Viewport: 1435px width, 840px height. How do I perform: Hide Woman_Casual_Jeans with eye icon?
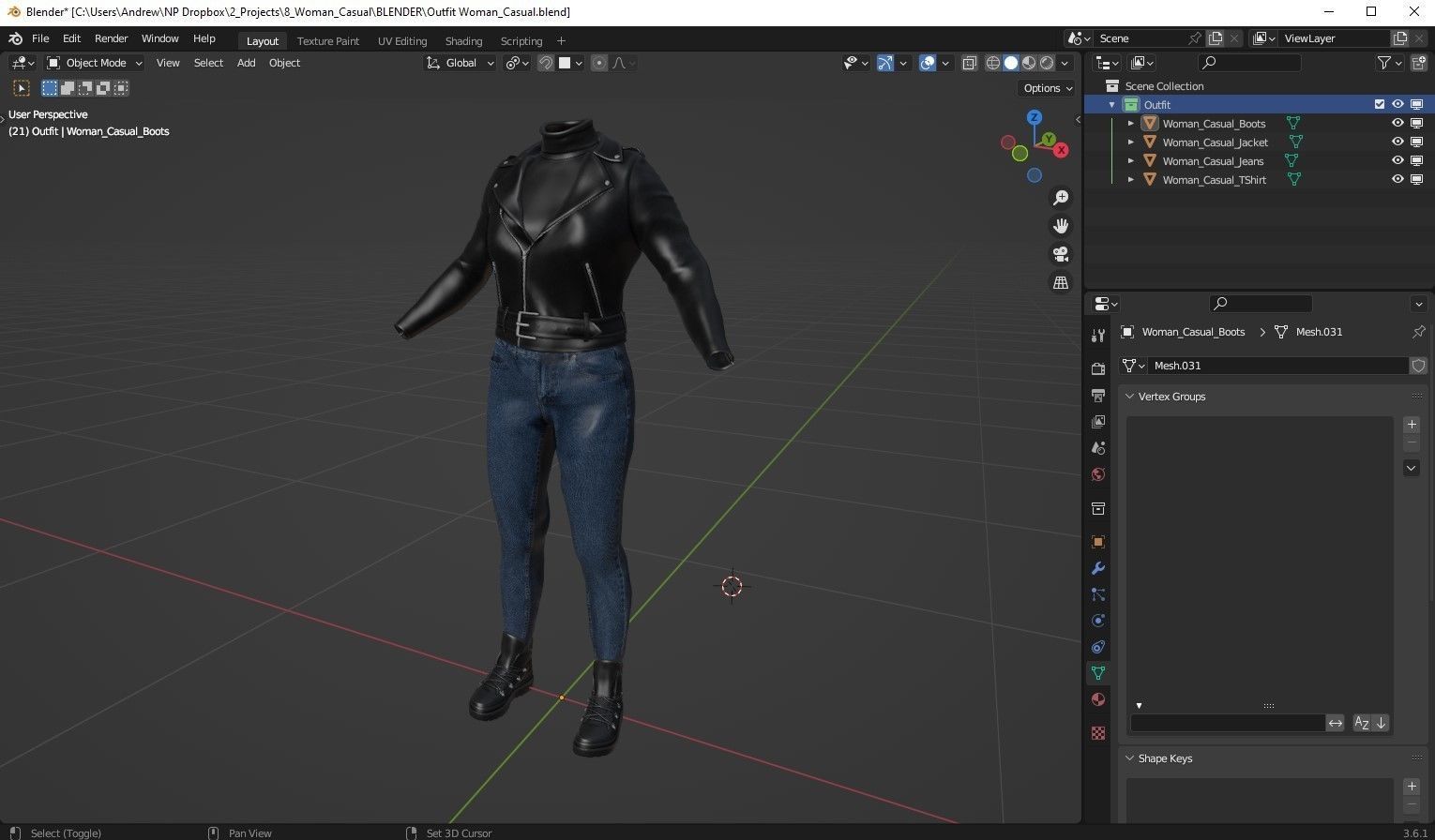(1397, 161)
